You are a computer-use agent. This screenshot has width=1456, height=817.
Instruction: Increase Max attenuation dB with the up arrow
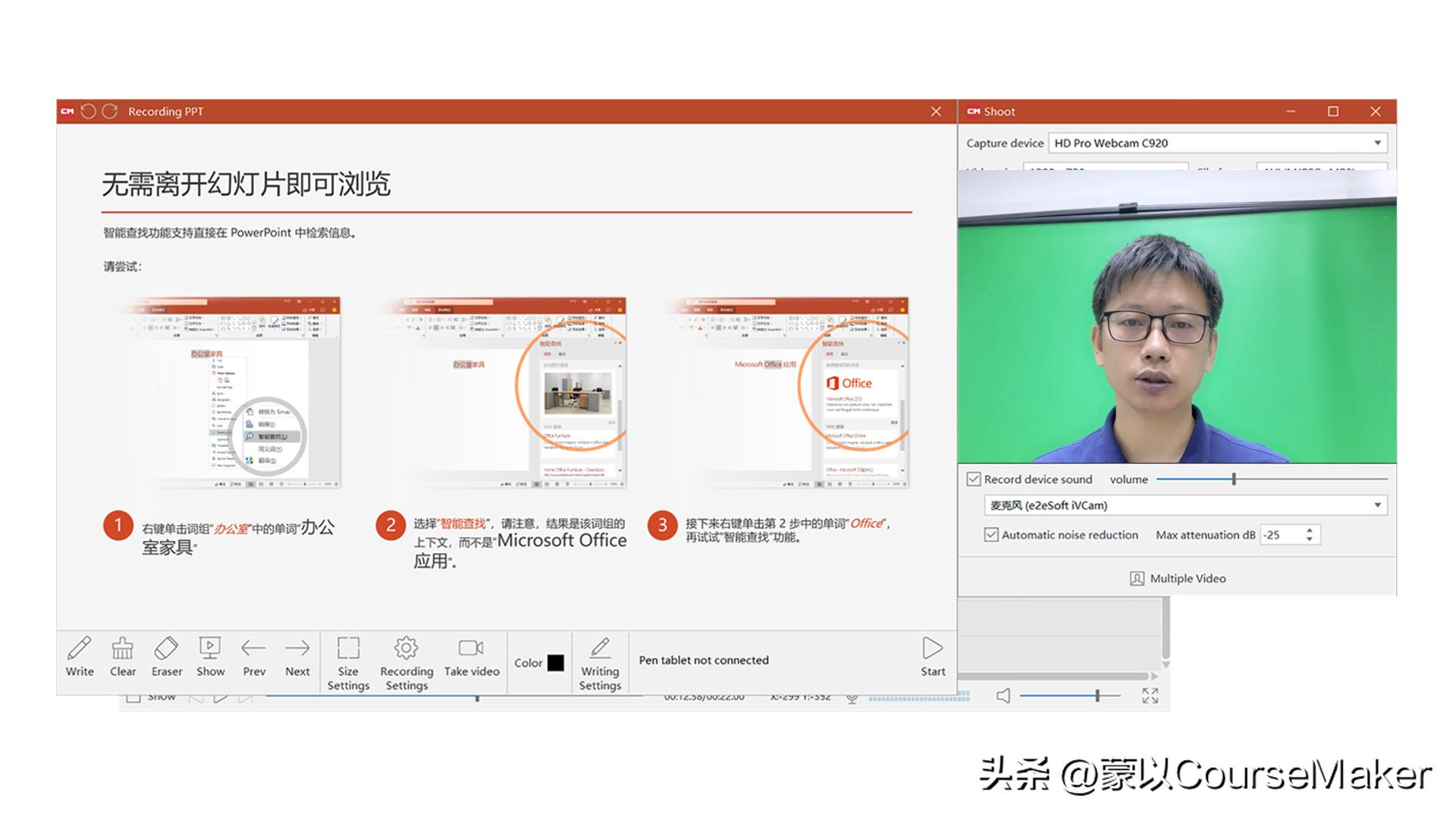coord(1311,530)
